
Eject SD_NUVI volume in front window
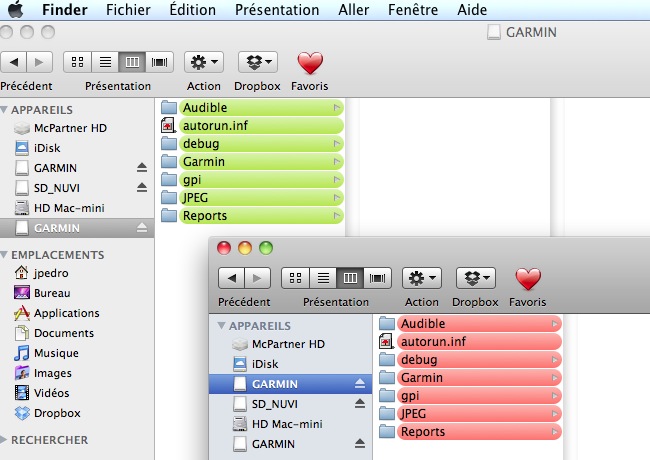click(x=360, y=404)
